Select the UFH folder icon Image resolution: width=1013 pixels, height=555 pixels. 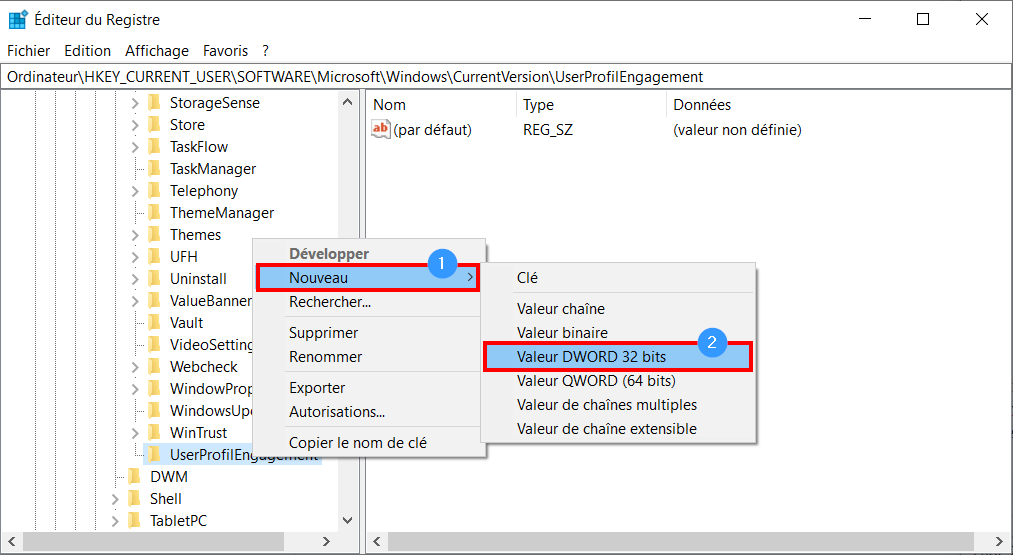point(154,257)
